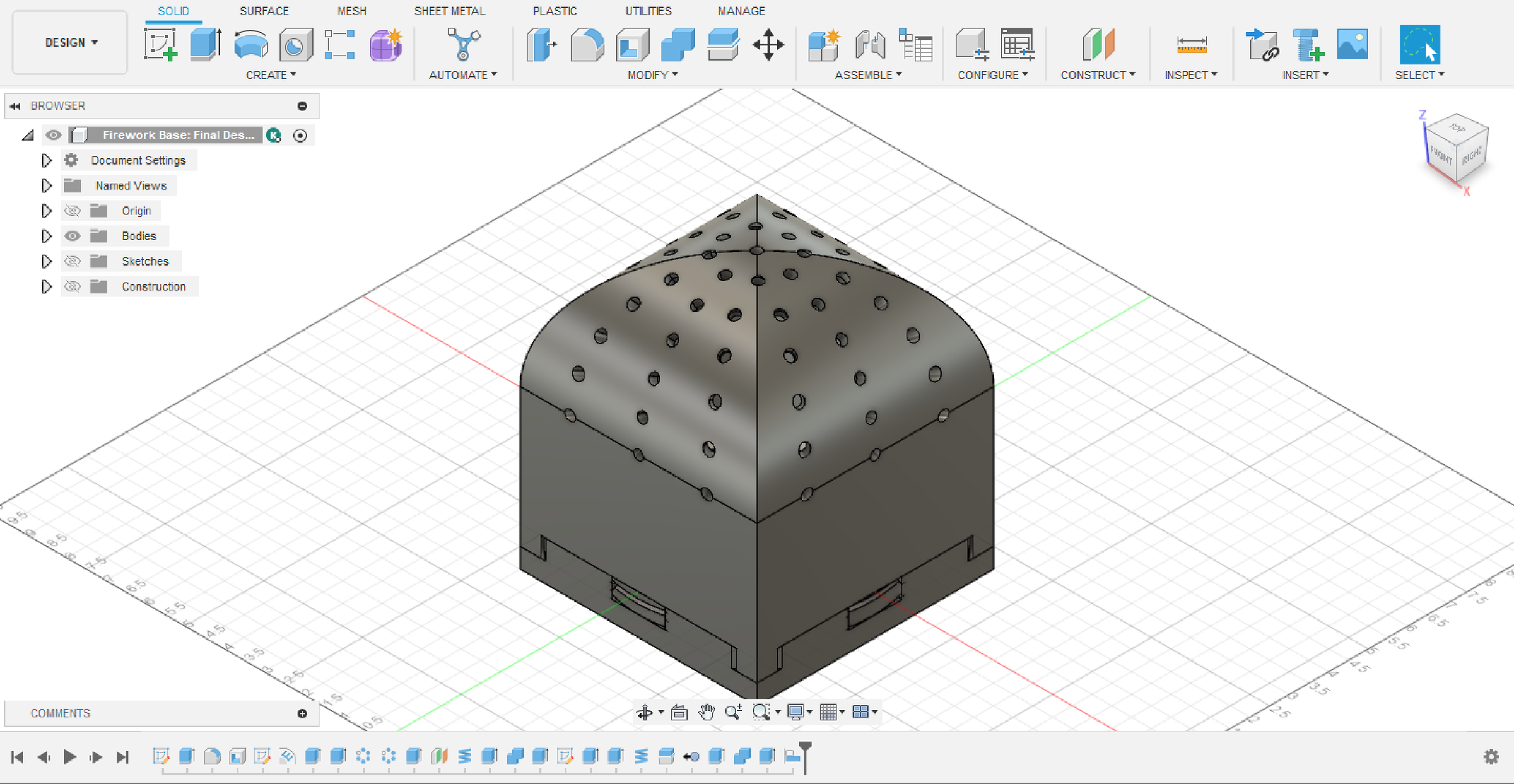Click the ViewCube FRONT face
Screen dimensions: 1514x784
click(1441, 155)
